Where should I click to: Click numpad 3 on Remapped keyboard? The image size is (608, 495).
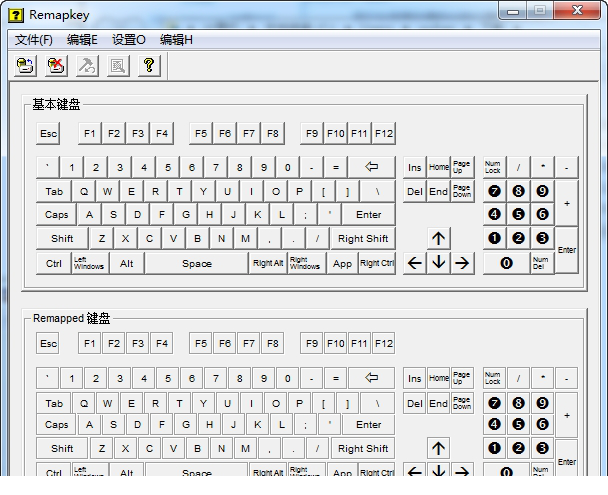tap(542, 448)
